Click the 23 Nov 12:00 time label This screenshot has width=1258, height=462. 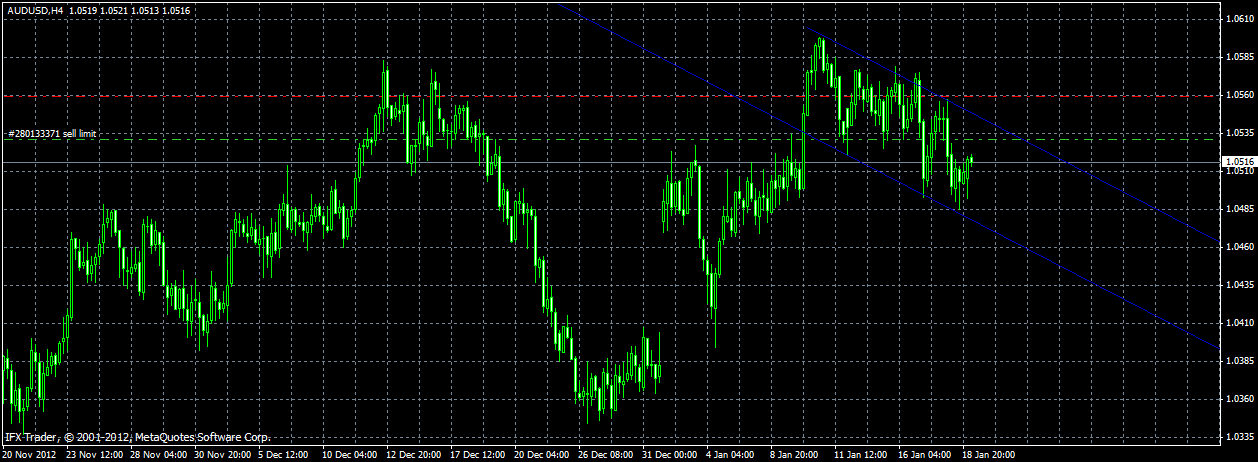point(95,454)
